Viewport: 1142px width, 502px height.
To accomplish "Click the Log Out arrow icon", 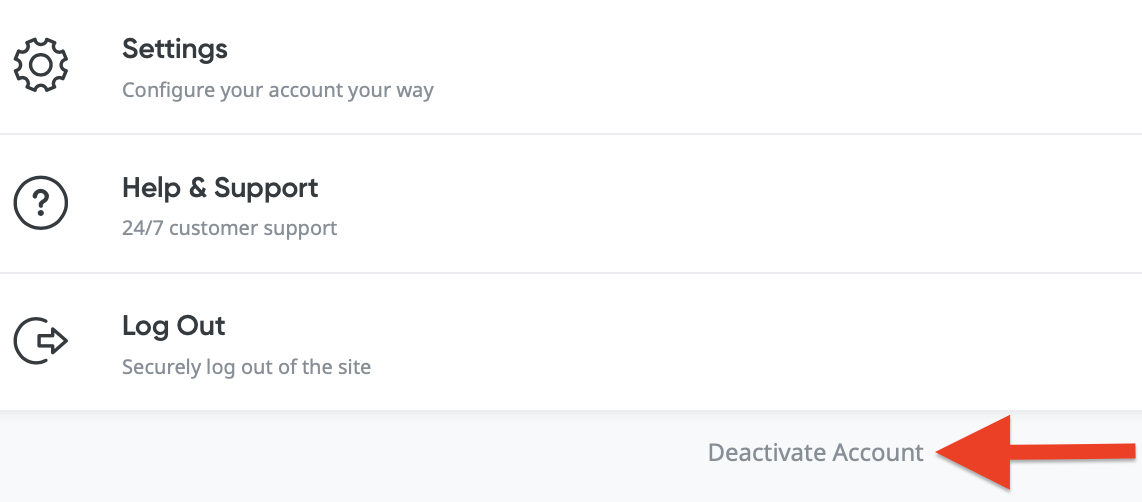I will click(40, 342).
